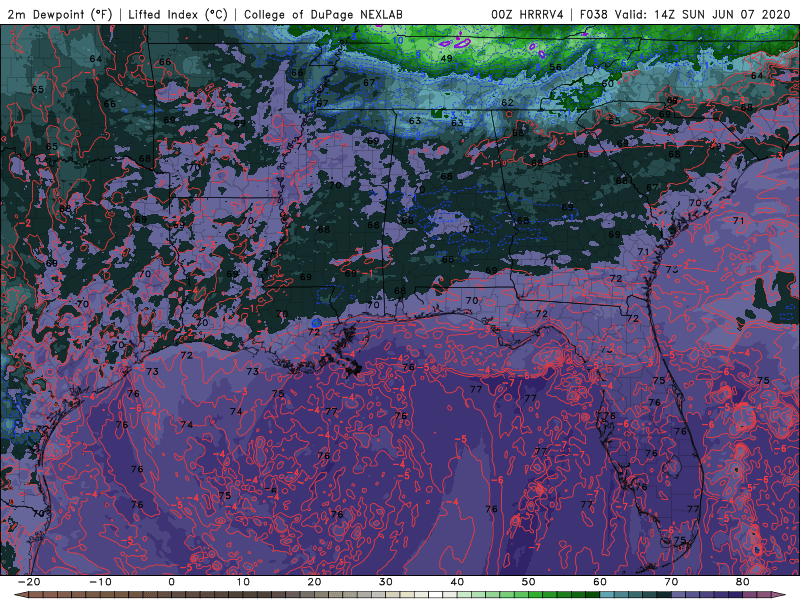Image resolution: width=800 pixels, height=600 pixels.
Task: Click the "College of DuPage NEXLAB" header text
Action: coord(323,14)
